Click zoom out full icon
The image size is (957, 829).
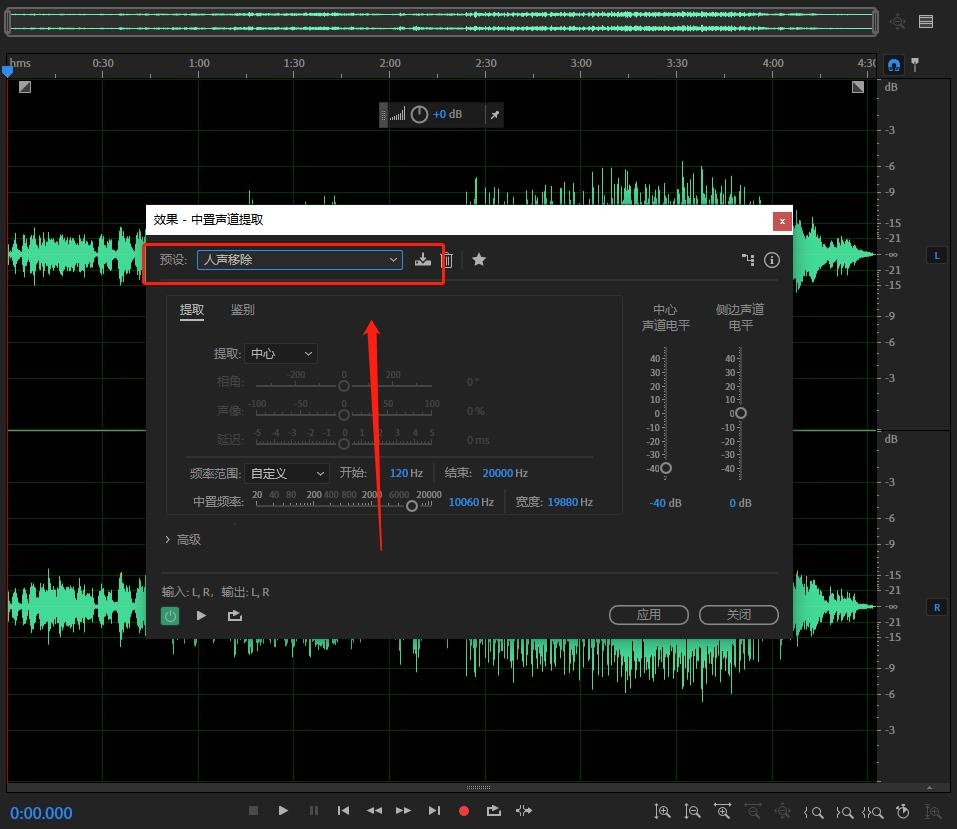782,811
